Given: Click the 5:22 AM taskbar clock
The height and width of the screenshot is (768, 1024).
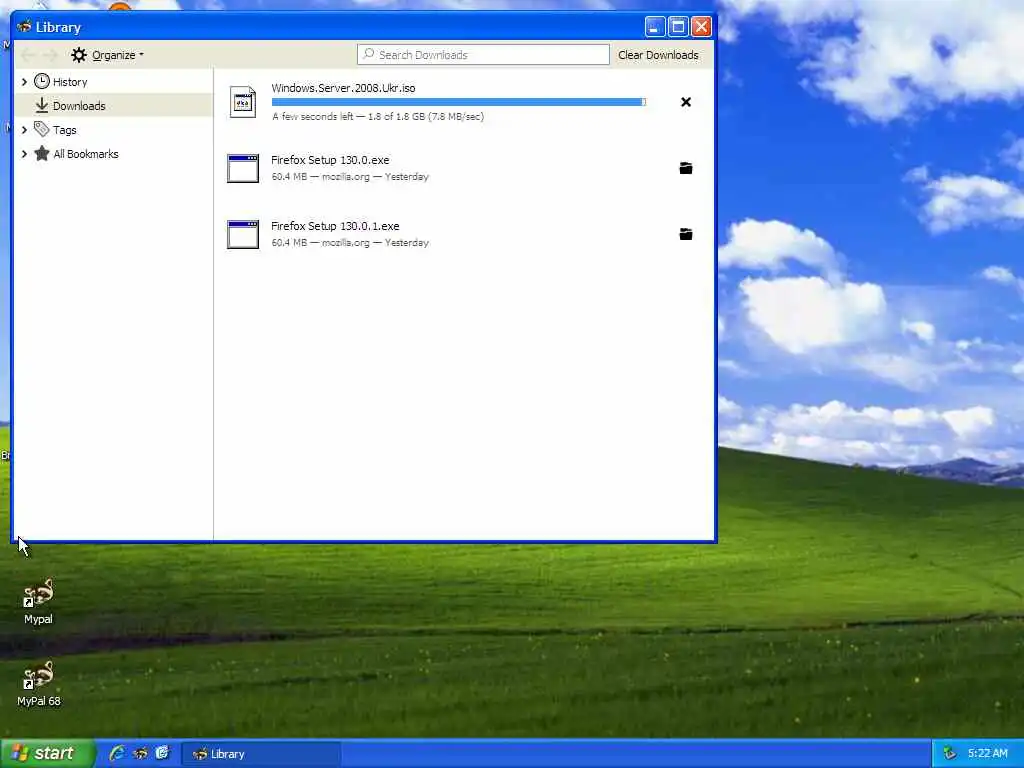Looking at the screenshot, I should point(987,753).
